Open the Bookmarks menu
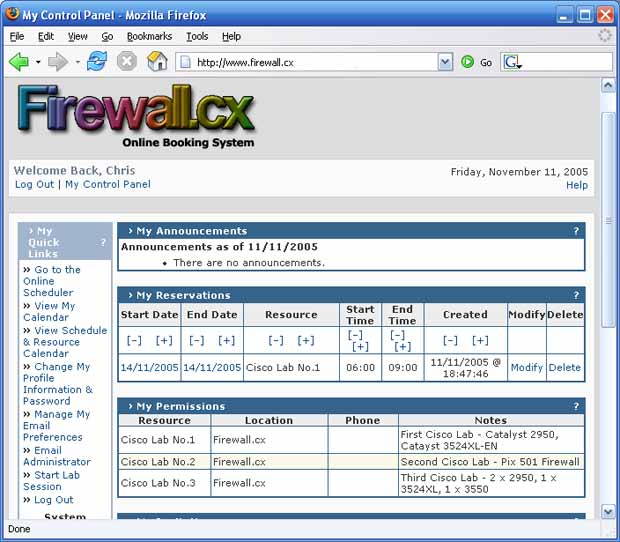This screenshot has width=620, height=542. 149,36
